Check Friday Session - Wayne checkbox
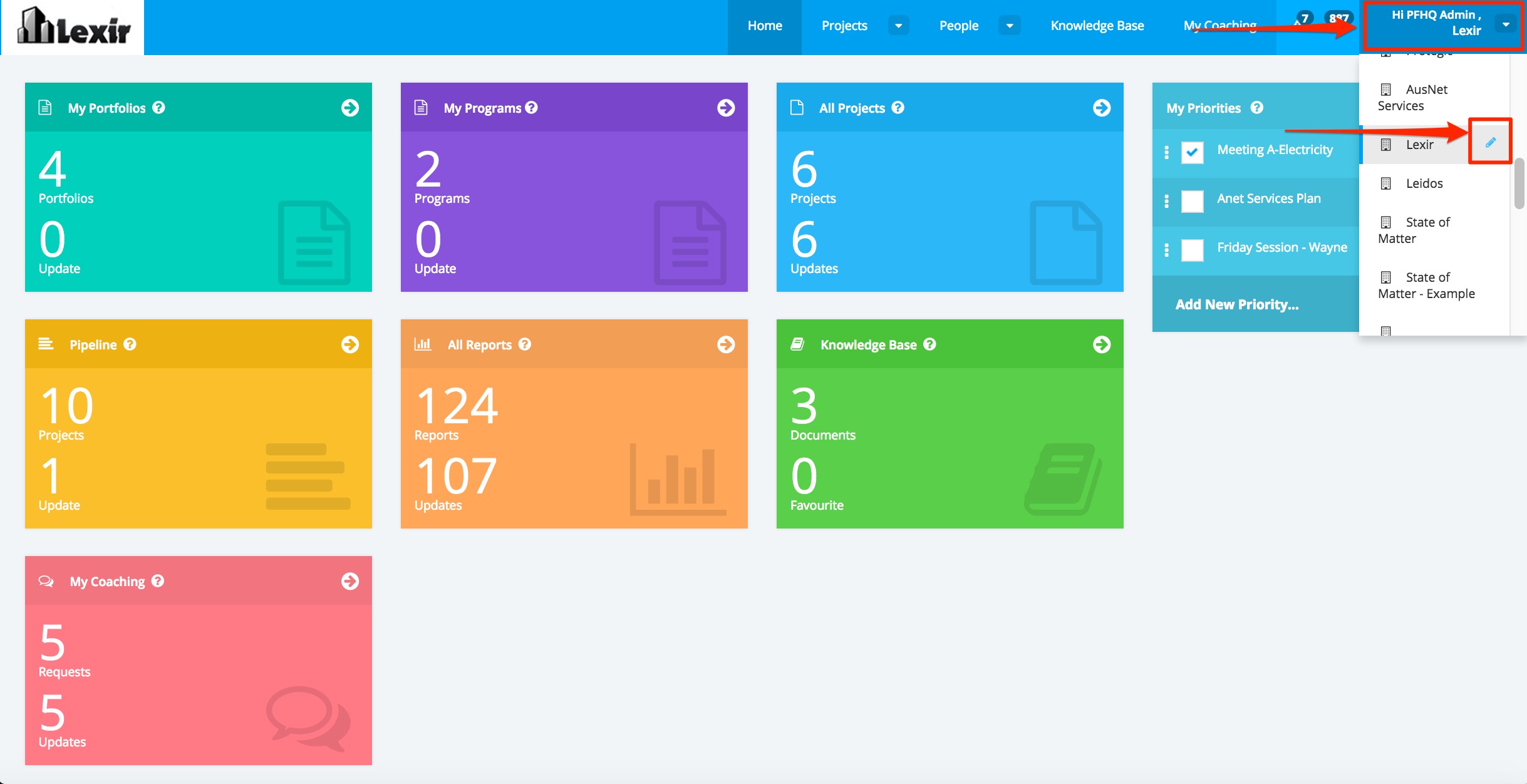Screen dimensions: 1527x784 (1192, 250)
